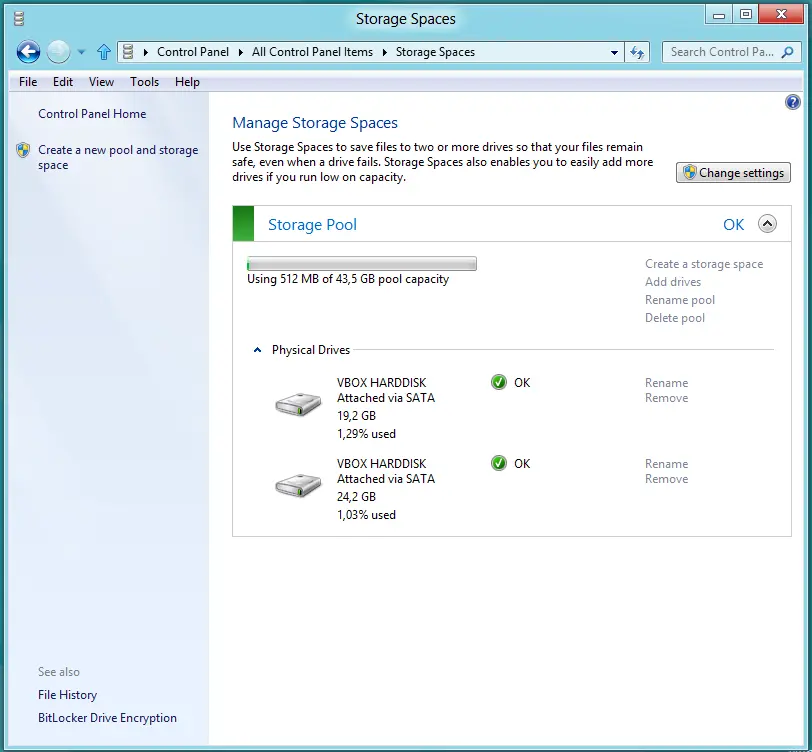Open BitLocker Drive Encryption link
Screen dimensions: 812x752
pos(107,718)
